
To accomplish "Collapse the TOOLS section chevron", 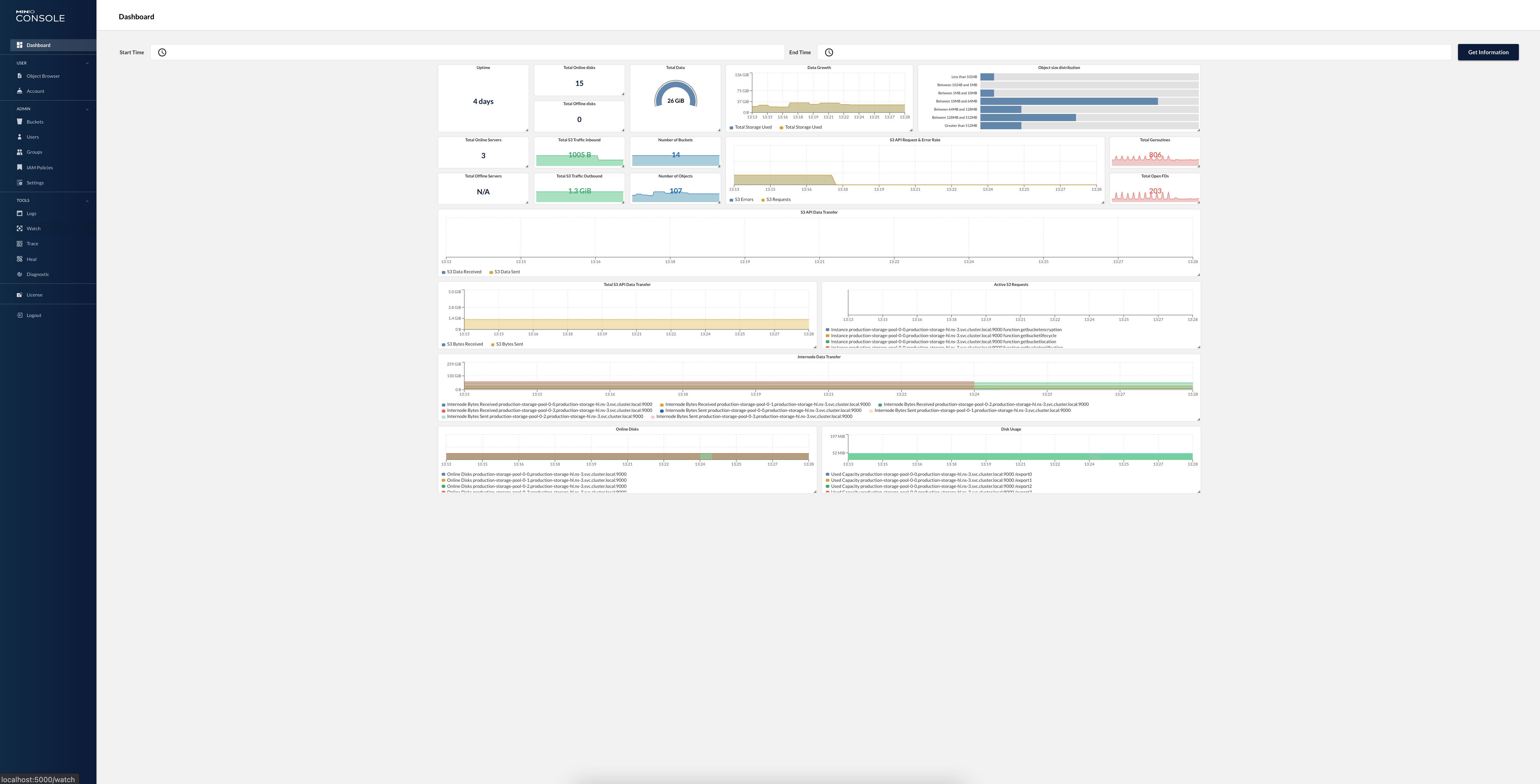I will [87, 201].
